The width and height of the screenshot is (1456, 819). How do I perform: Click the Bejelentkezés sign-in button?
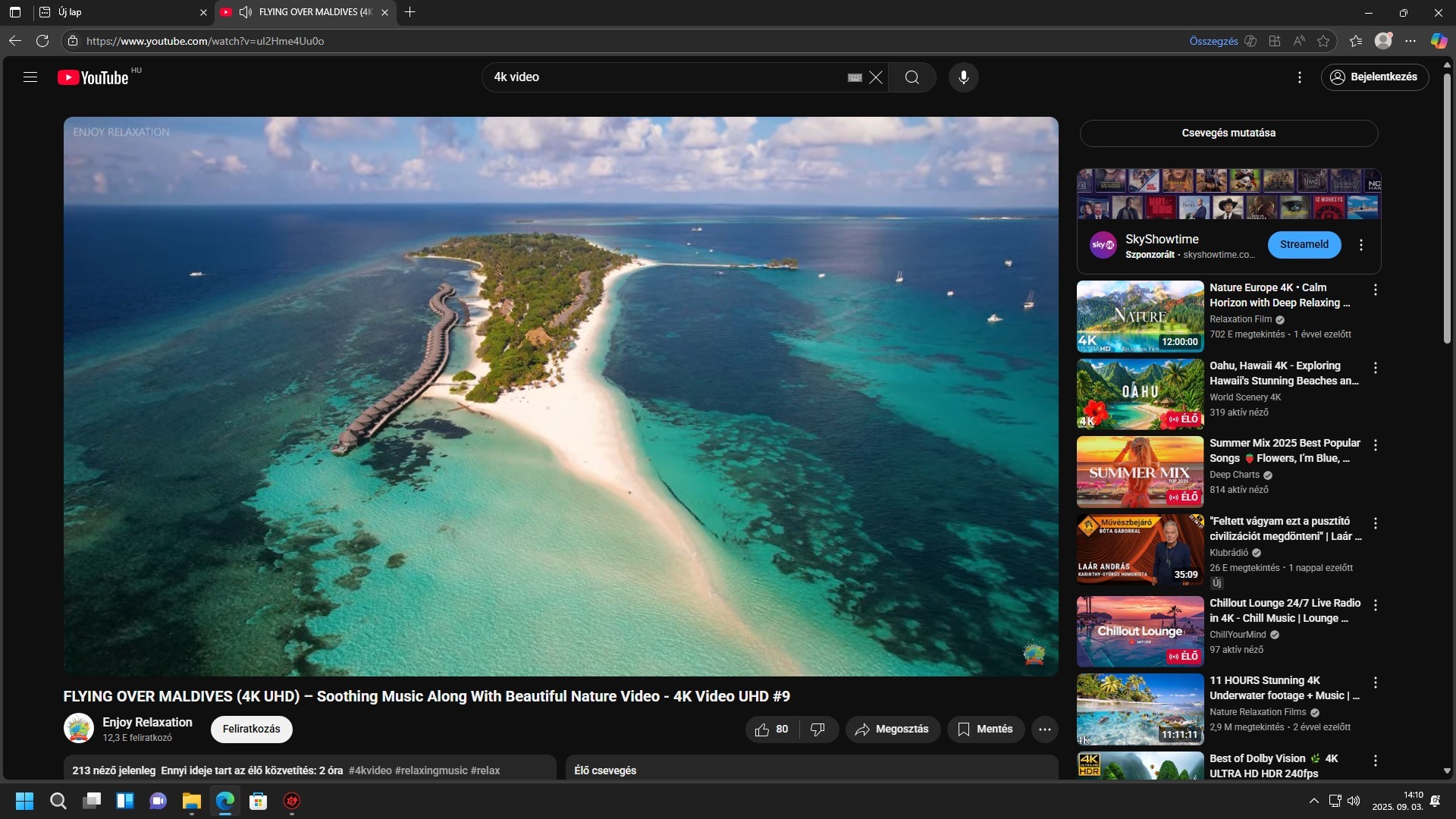1374,77
